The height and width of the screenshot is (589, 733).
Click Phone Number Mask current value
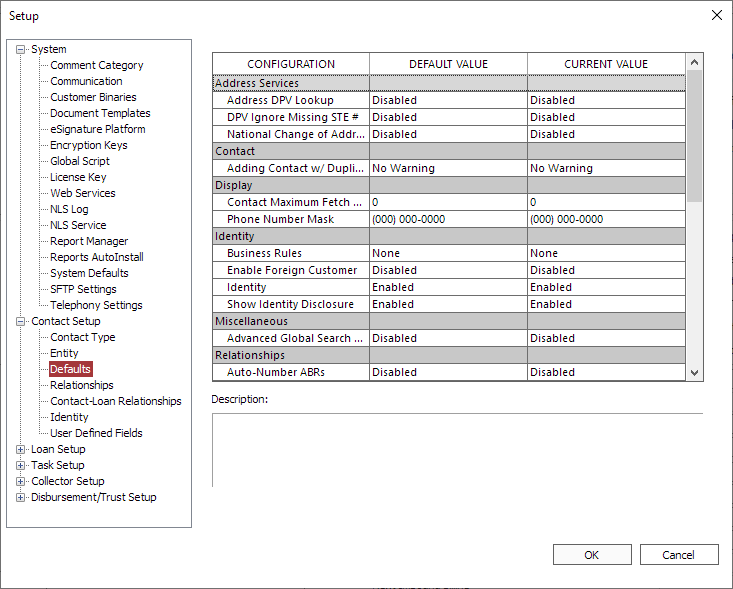[x=606, y=219]
